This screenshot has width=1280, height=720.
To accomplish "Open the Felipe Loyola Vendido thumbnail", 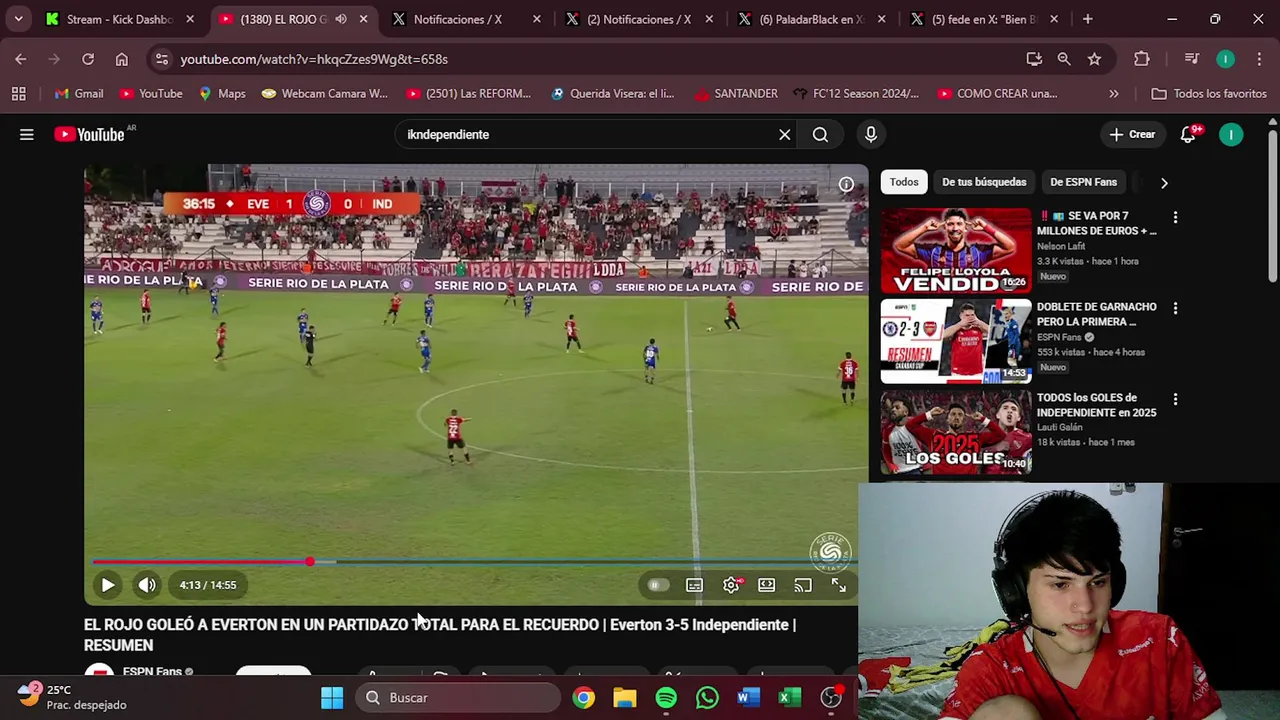I will (956, 250).
